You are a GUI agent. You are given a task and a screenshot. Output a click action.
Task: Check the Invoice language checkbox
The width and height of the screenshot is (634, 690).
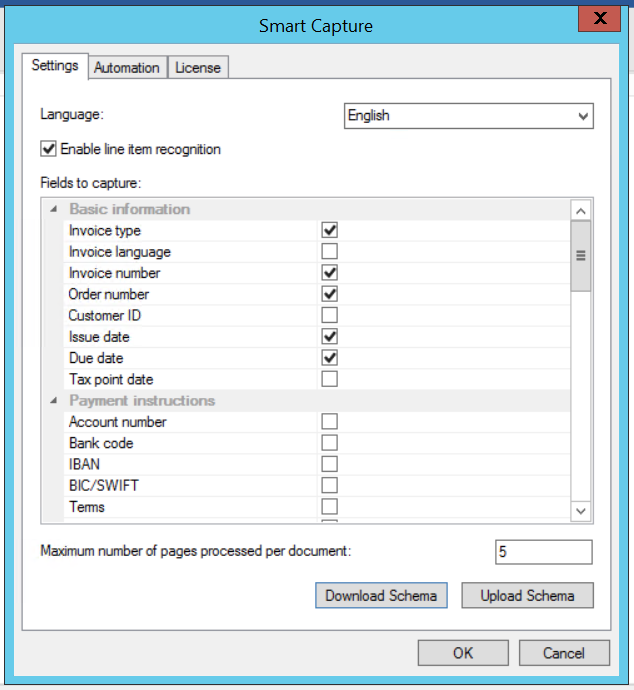click(x=330, y=251)
